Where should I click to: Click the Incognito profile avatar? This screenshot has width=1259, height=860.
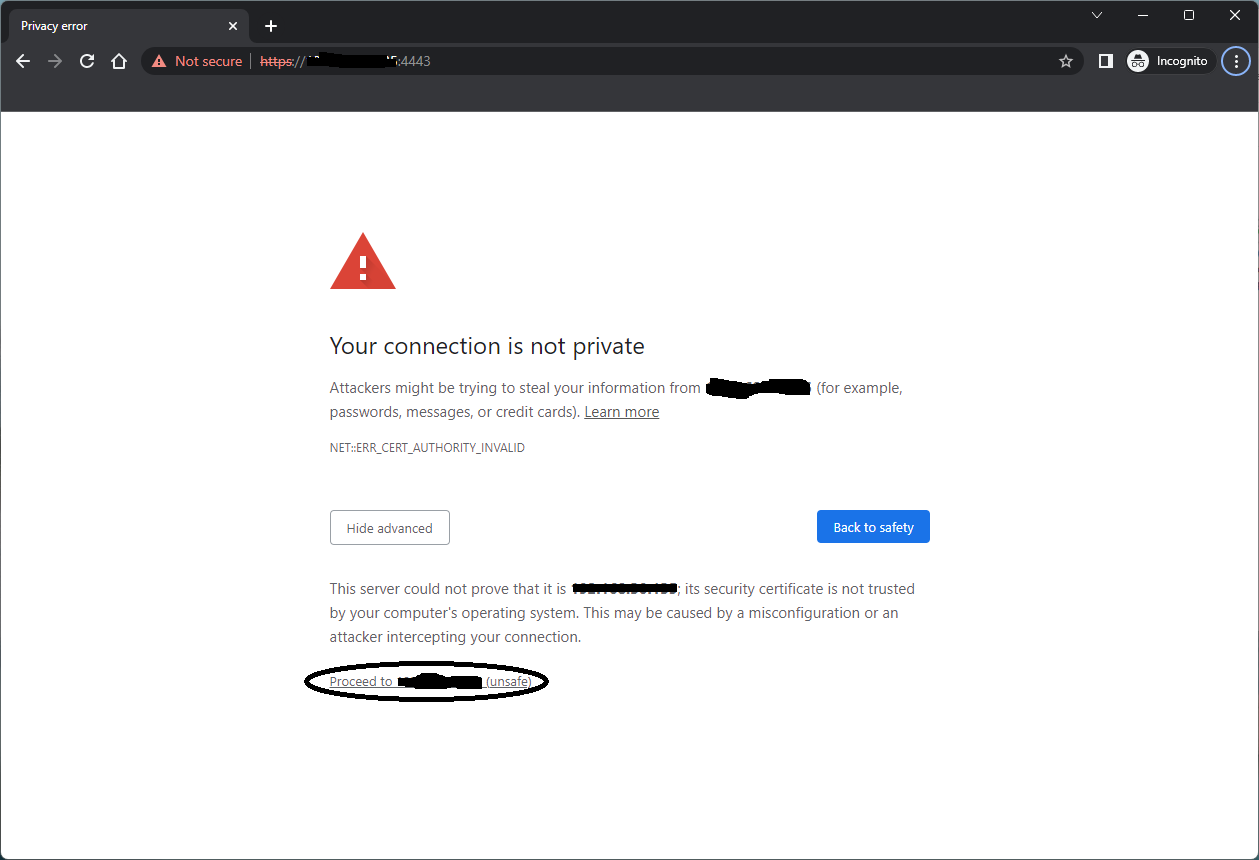point(1137,61)
